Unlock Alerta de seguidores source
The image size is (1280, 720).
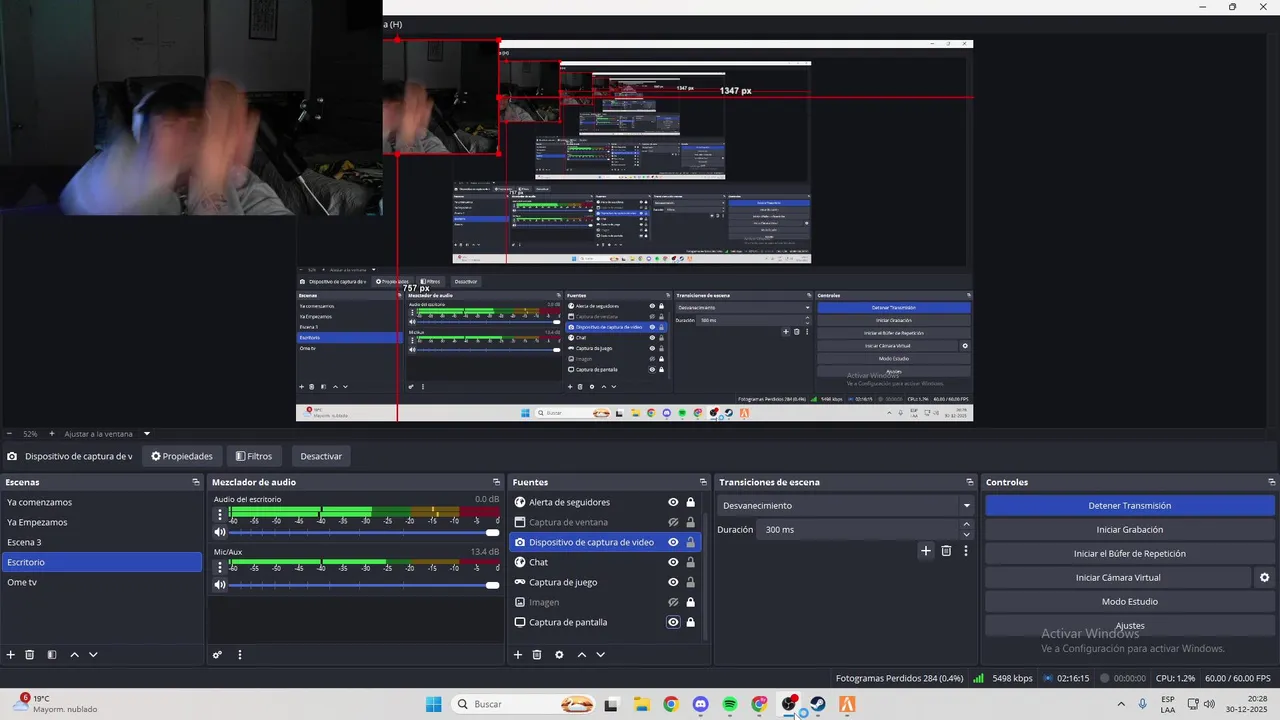690,502
